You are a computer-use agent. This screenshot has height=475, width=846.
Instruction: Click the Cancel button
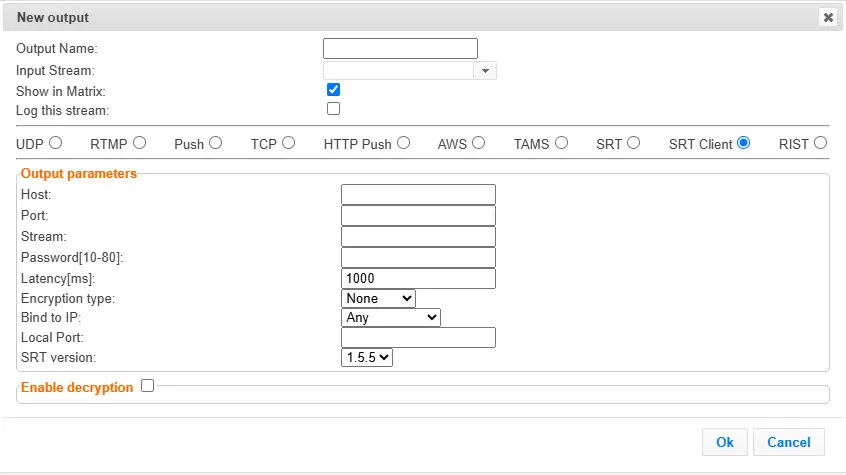(x=789, y=442)
